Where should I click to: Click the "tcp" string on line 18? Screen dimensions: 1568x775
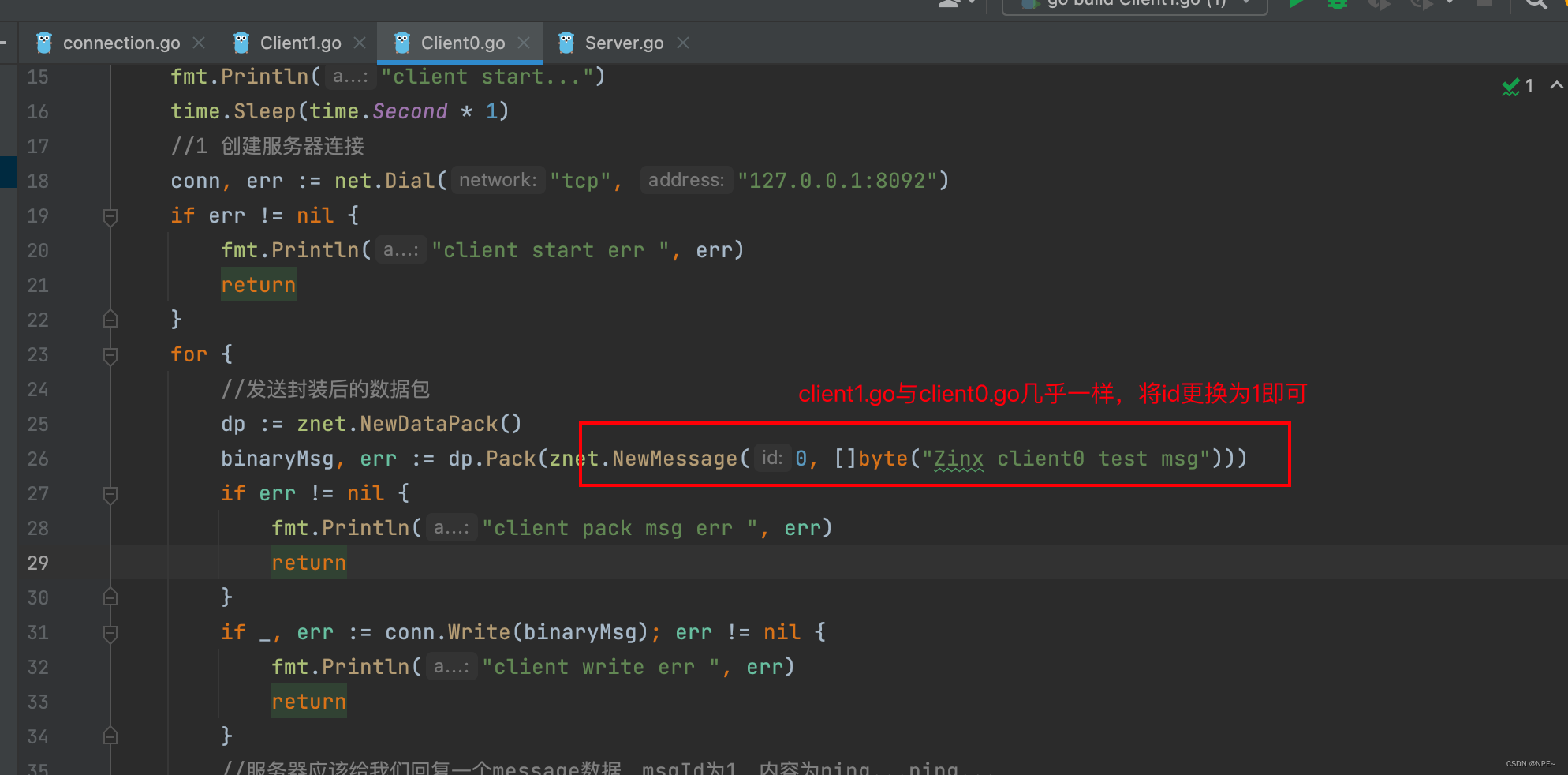pyautogui.click(x=581, y=181)
